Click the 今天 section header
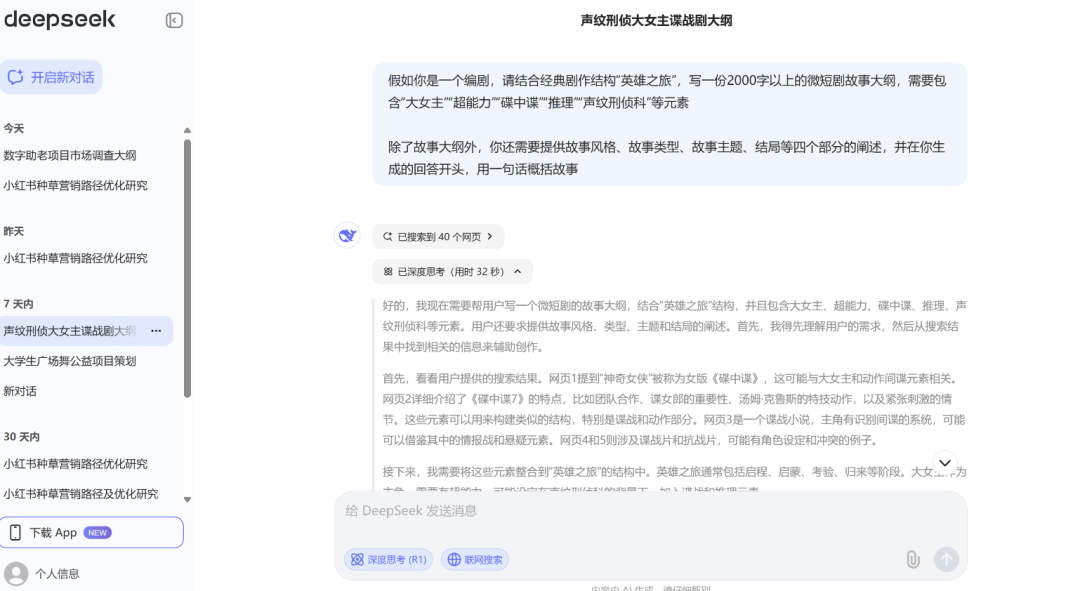 pos(14,129)
